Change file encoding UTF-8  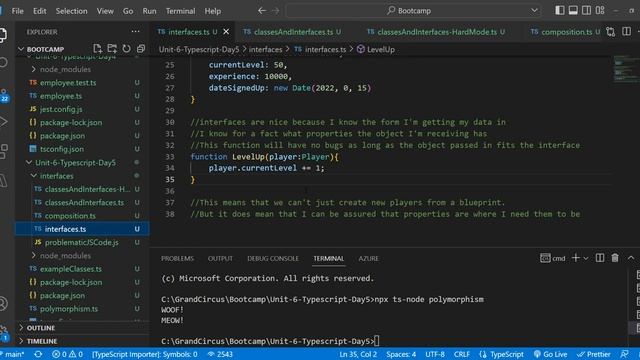click(435, 354)
